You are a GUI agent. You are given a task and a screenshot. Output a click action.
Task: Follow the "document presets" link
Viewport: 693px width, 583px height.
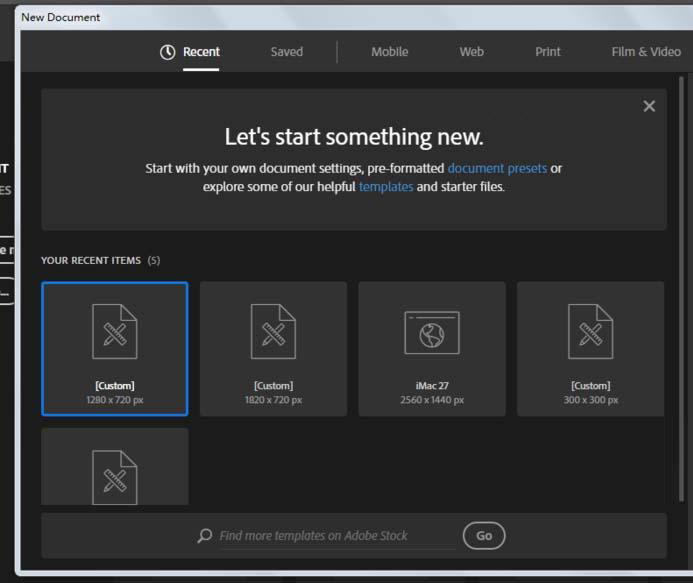pos(497,168)
